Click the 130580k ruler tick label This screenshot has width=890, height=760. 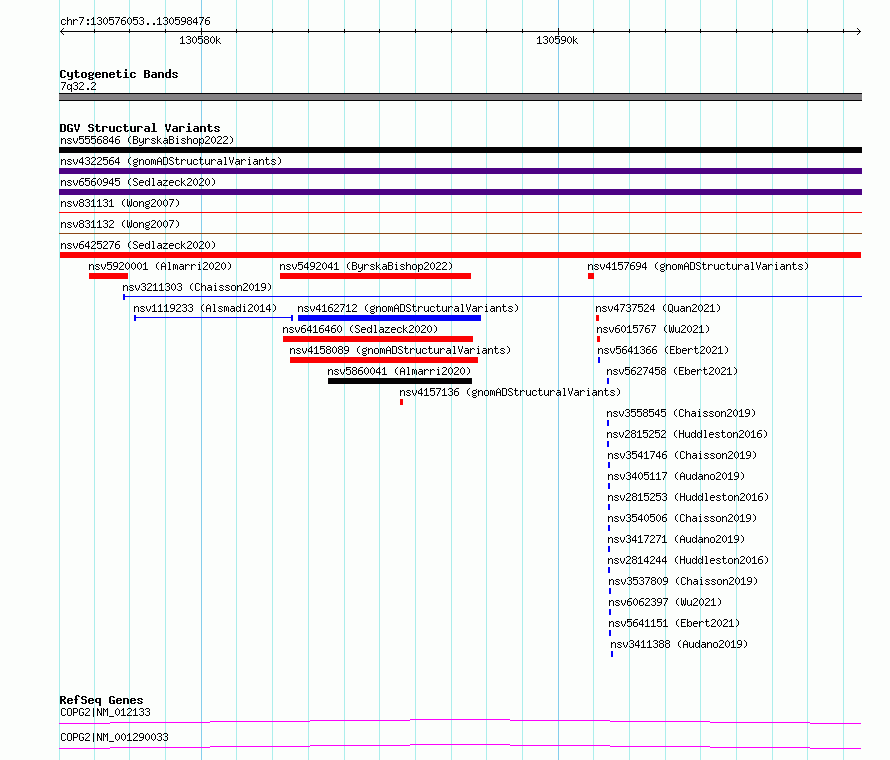[x=200, y=40]
